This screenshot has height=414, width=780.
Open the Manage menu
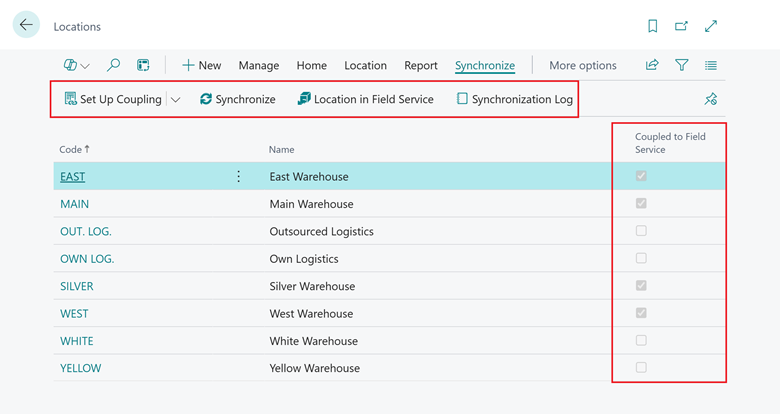(259, 65)
